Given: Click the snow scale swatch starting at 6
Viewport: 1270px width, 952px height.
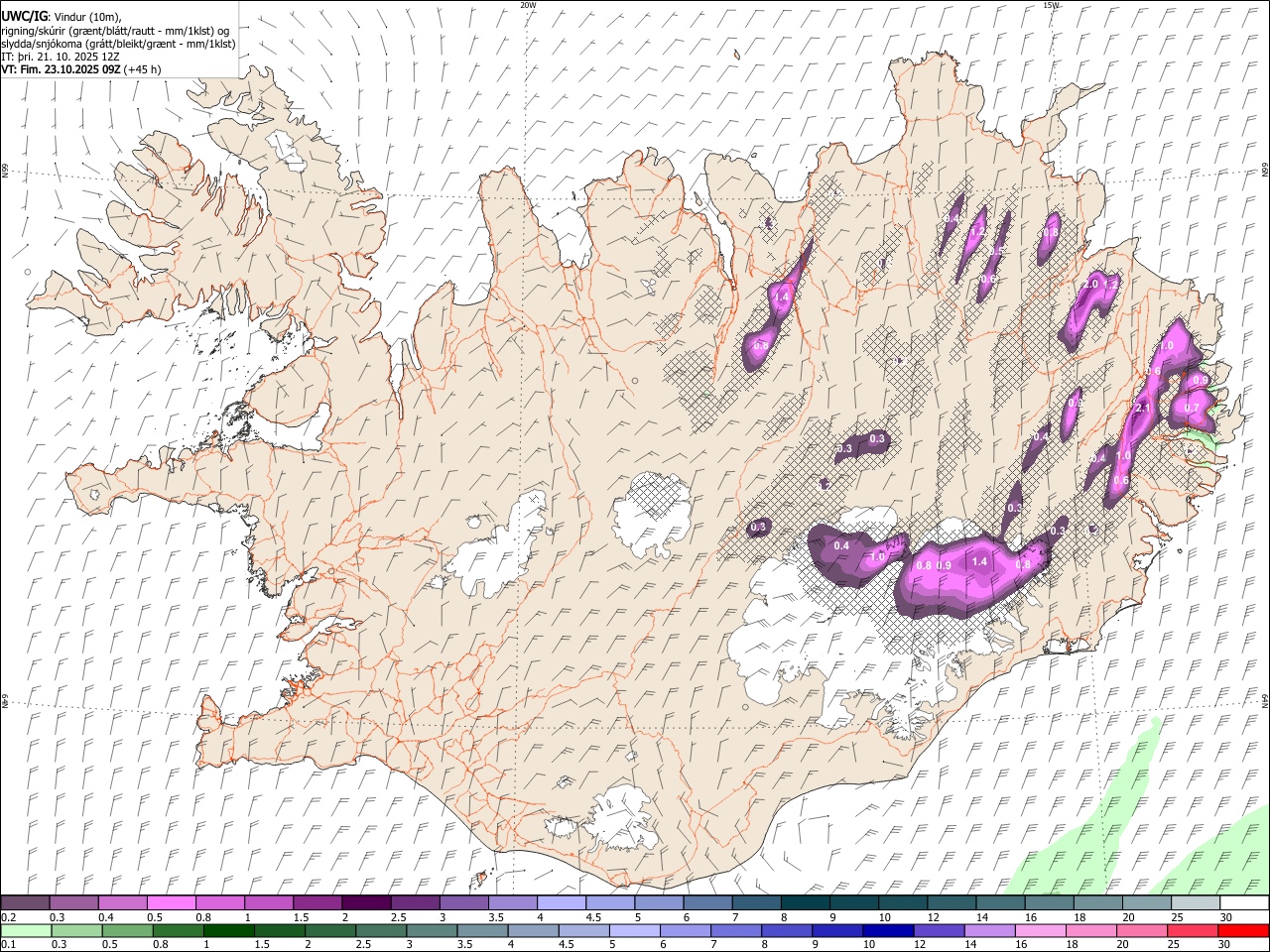Looking at the screenshot, I should click(x=707, y=903).
